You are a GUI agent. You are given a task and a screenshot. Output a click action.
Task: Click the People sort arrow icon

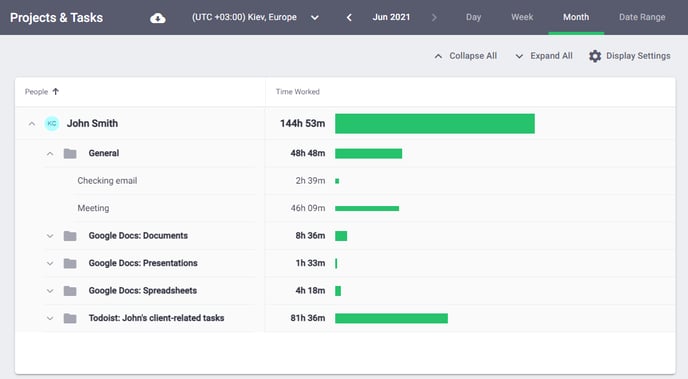(56, 91)
